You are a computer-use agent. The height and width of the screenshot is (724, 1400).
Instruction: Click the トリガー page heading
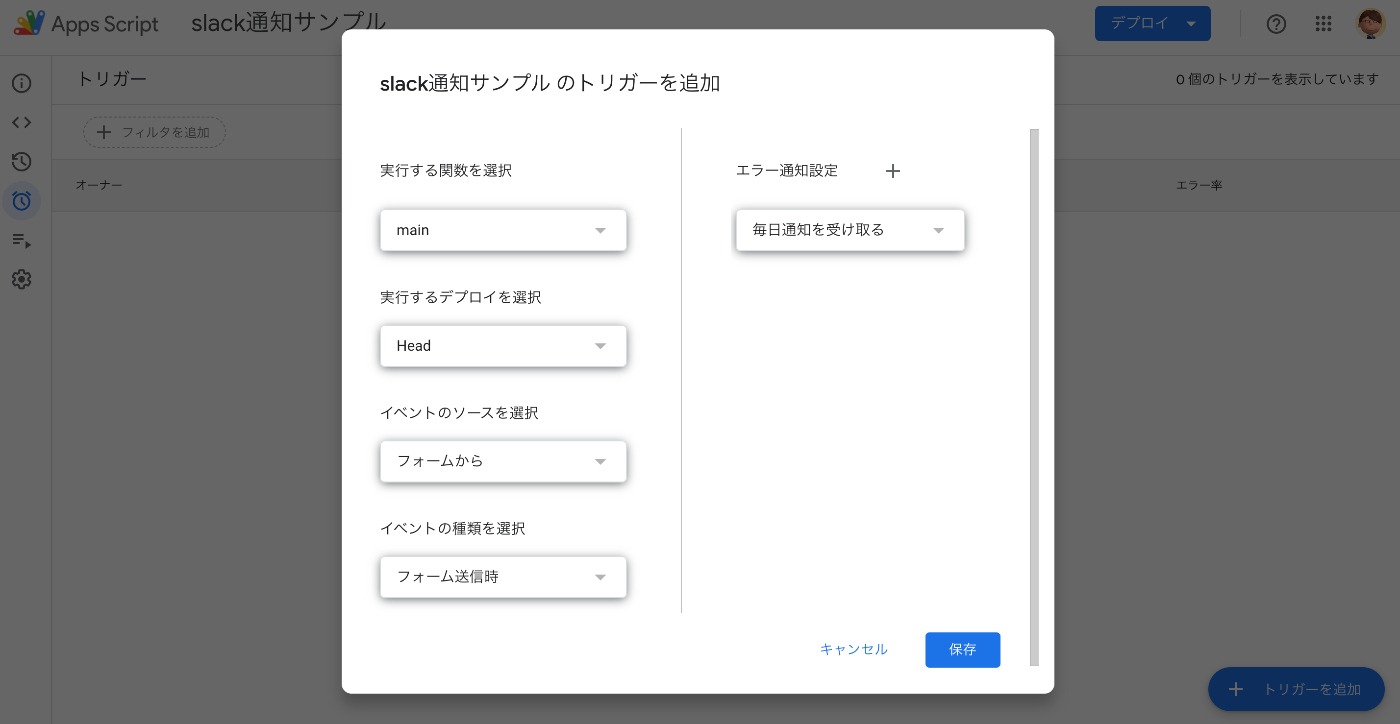pos(112,79)
